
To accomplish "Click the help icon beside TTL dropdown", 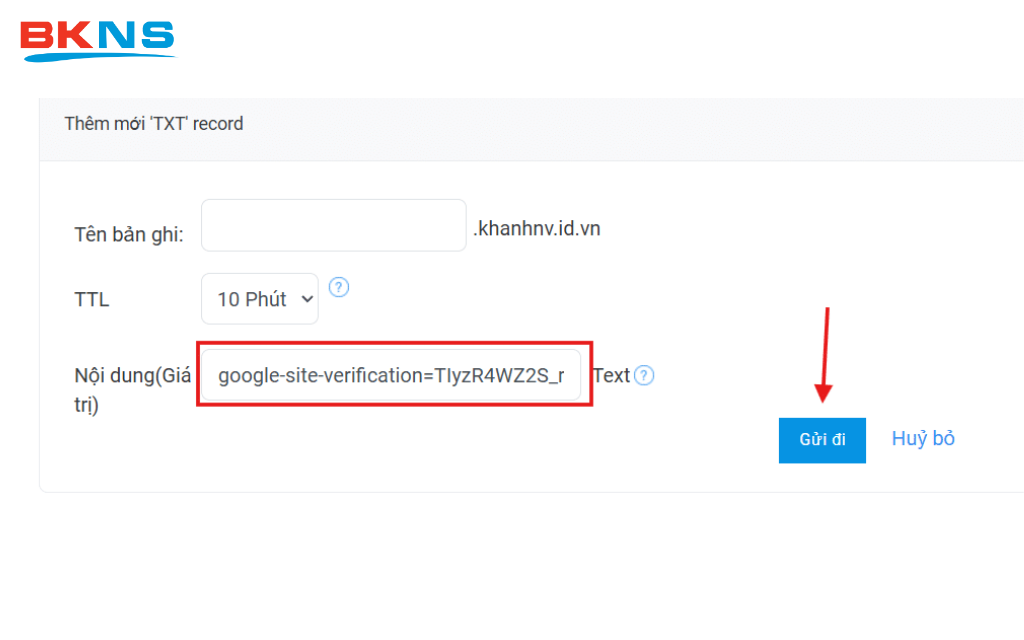I will coord(339,288).
